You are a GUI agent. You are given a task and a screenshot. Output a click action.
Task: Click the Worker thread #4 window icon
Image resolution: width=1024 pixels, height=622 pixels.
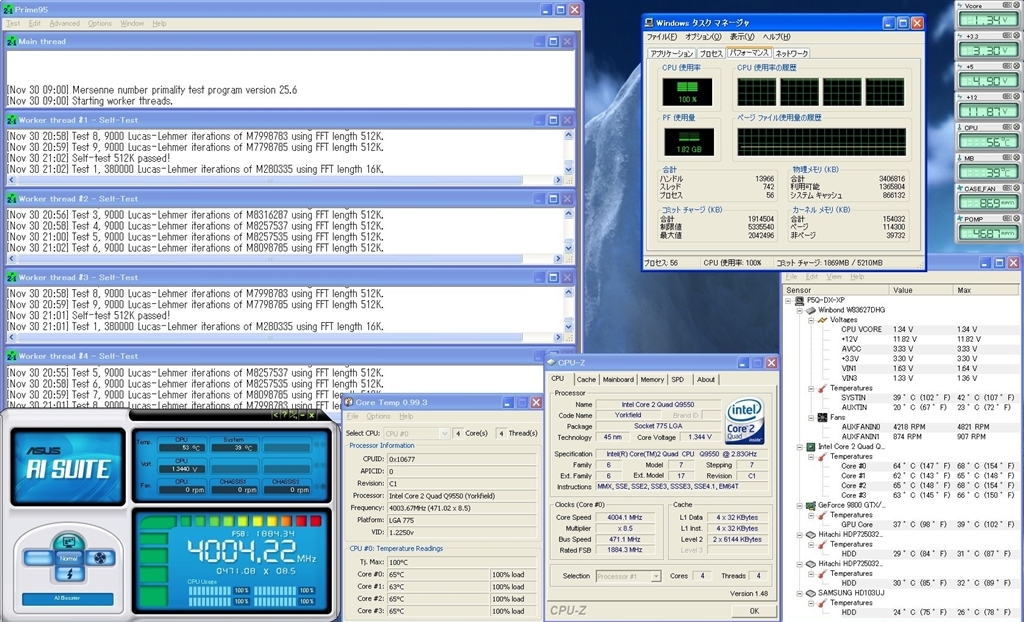(x=12, y=356)
